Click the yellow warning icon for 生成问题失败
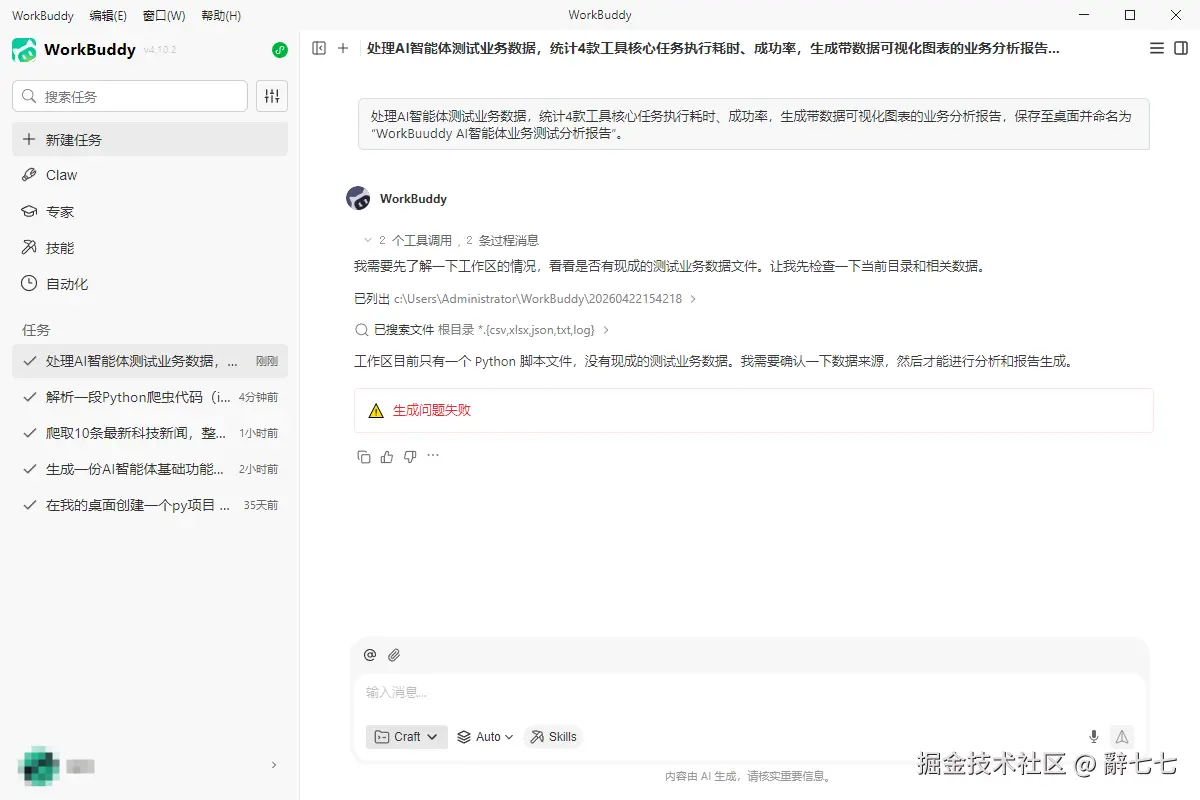The image size is (1200, 800). [376, 410]
